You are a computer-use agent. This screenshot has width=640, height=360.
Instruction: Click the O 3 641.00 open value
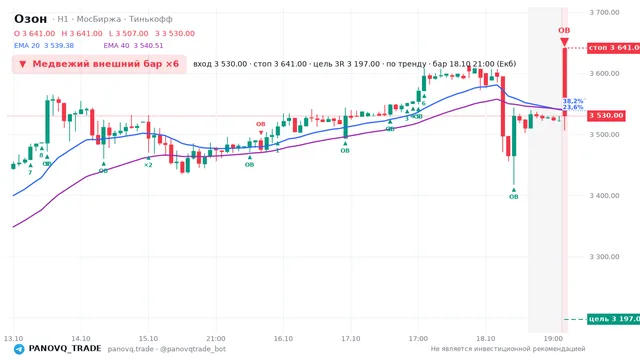tap(34, 33)
